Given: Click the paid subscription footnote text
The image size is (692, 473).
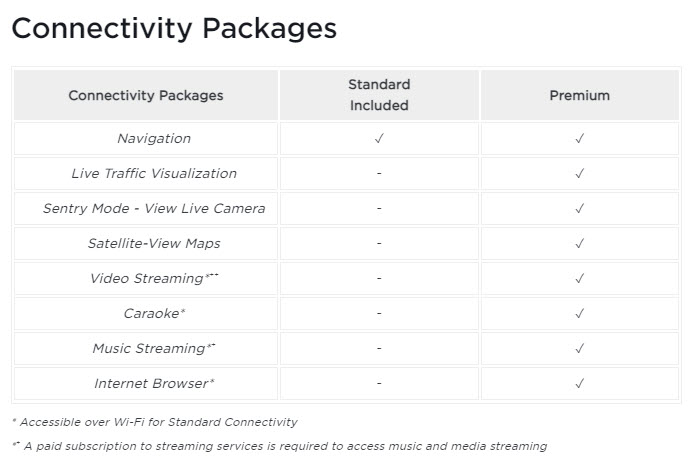Looking at the screenshot, I should pos(278,446).
